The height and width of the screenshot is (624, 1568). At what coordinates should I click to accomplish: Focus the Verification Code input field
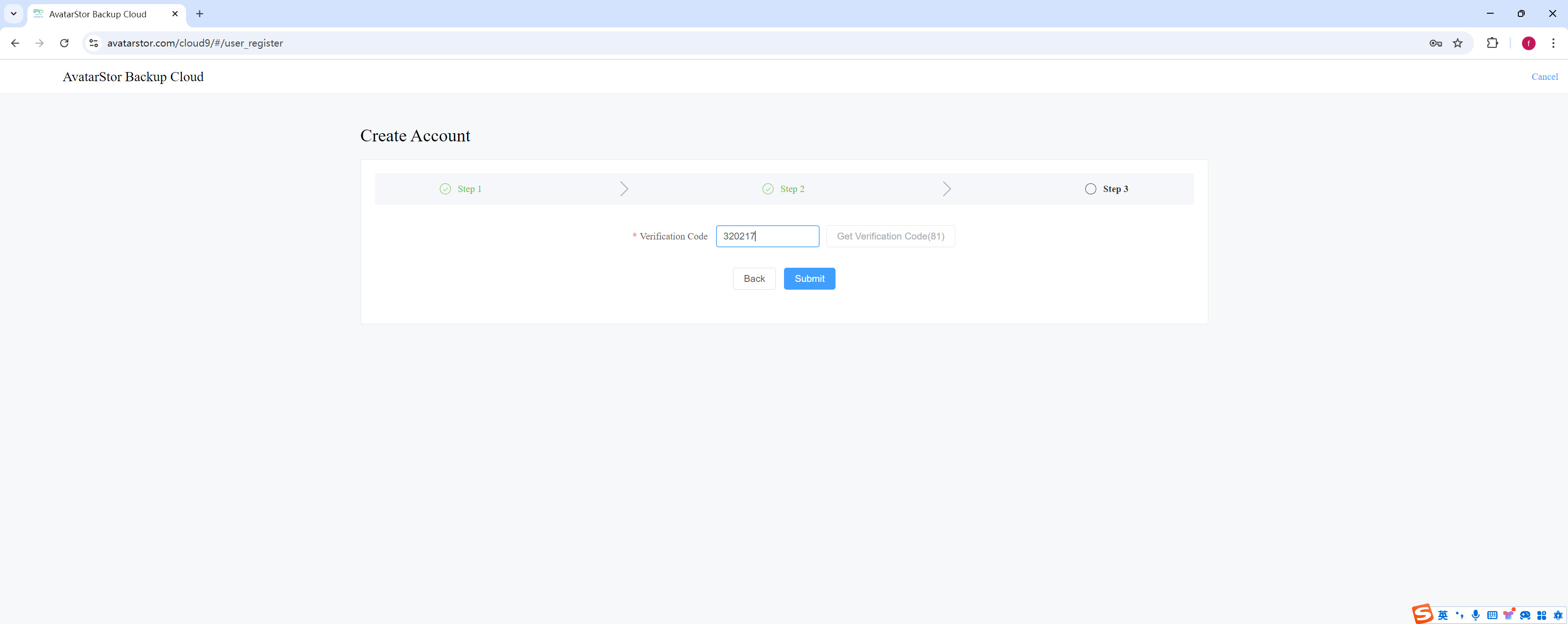767,236
